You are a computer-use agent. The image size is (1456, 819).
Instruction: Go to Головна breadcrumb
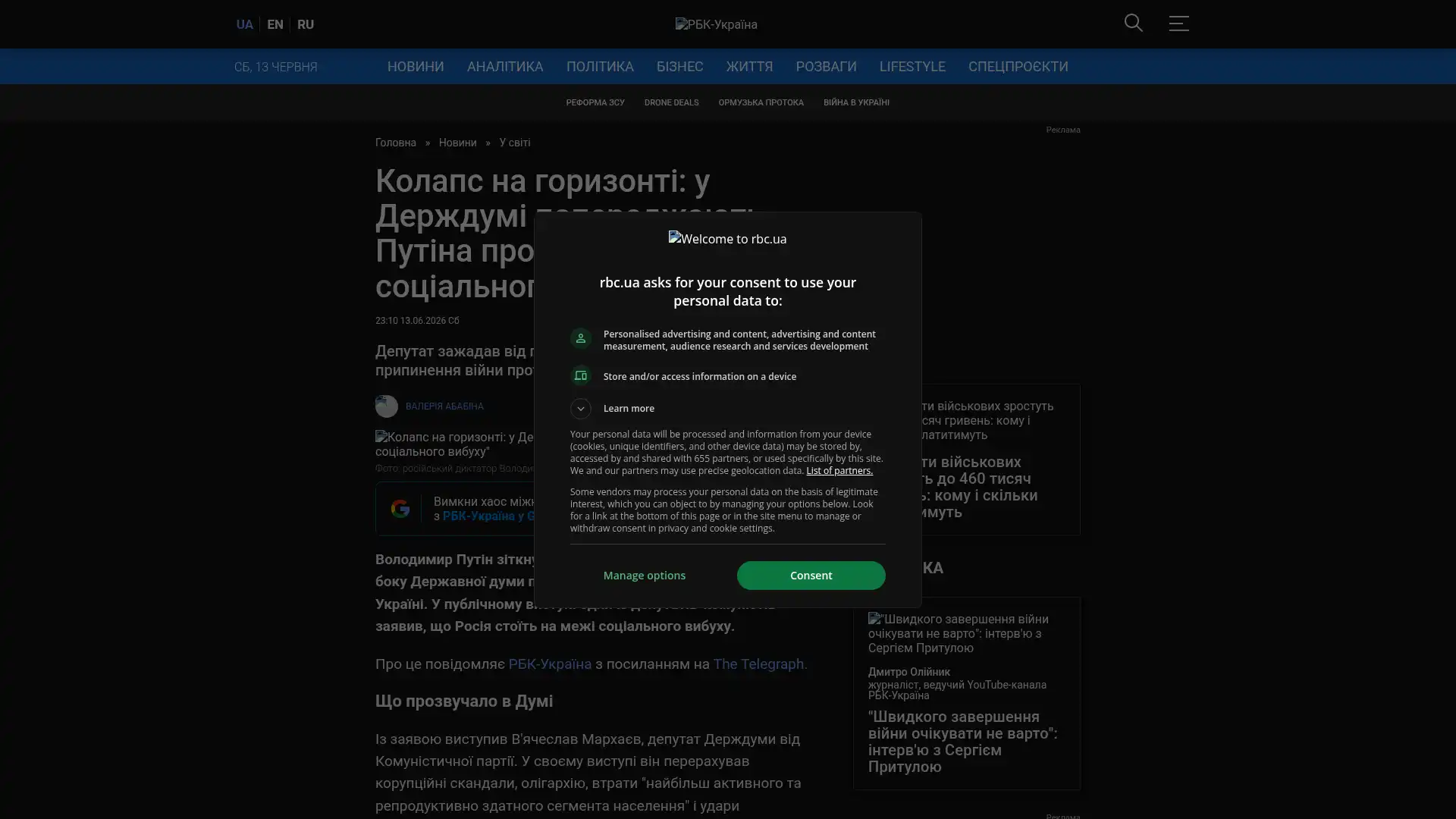click(396, 143)
